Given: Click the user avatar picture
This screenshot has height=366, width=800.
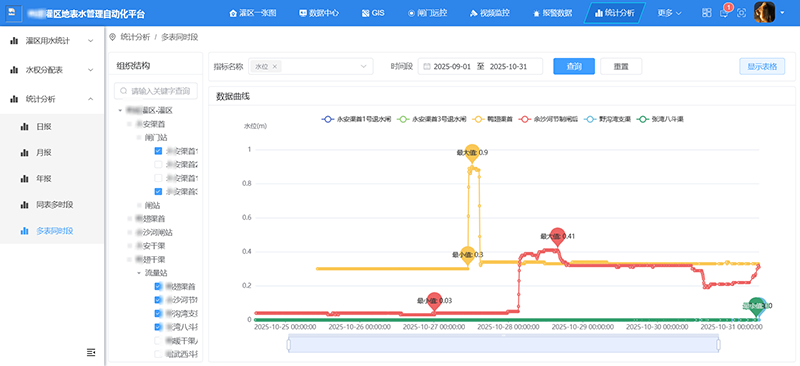Looking at the screenshot, I should click(764, 12).
